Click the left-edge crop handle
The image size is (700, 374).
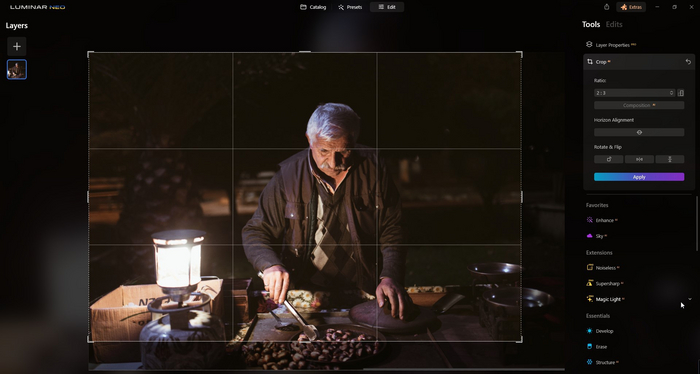(x=88, y=197)
